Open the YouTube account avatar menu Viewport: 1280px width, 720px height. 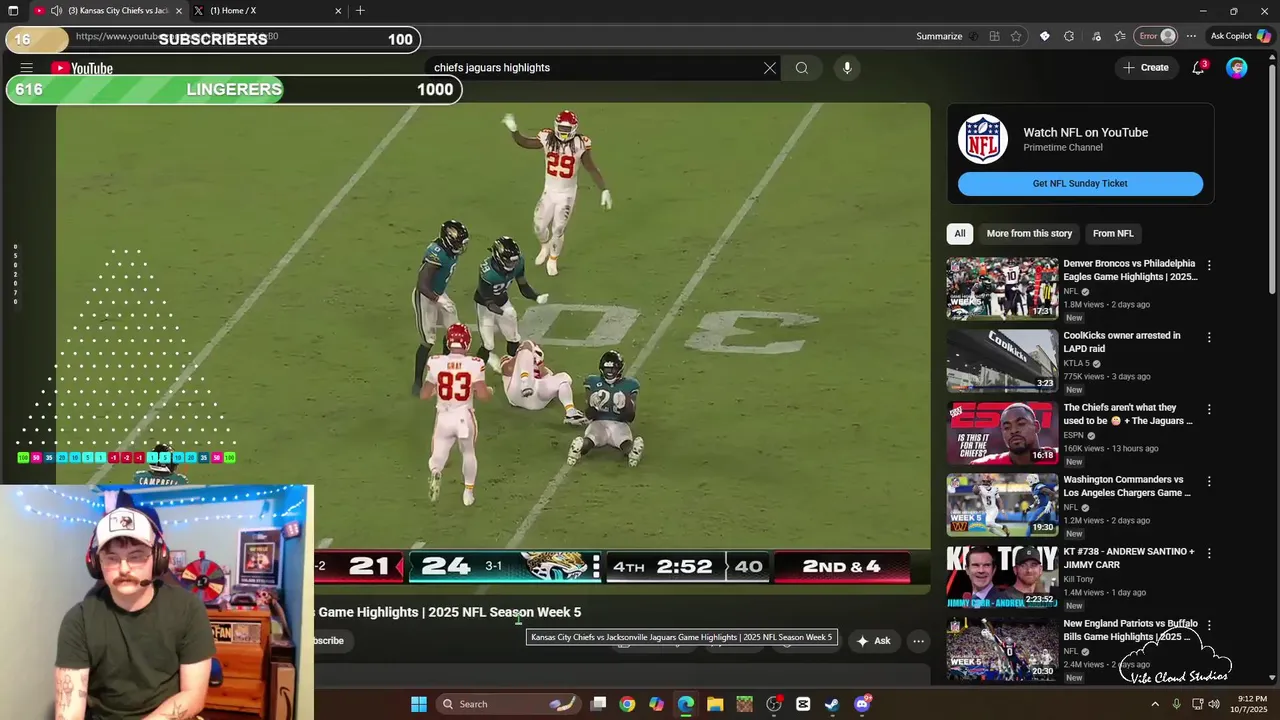pos(1237,68)
